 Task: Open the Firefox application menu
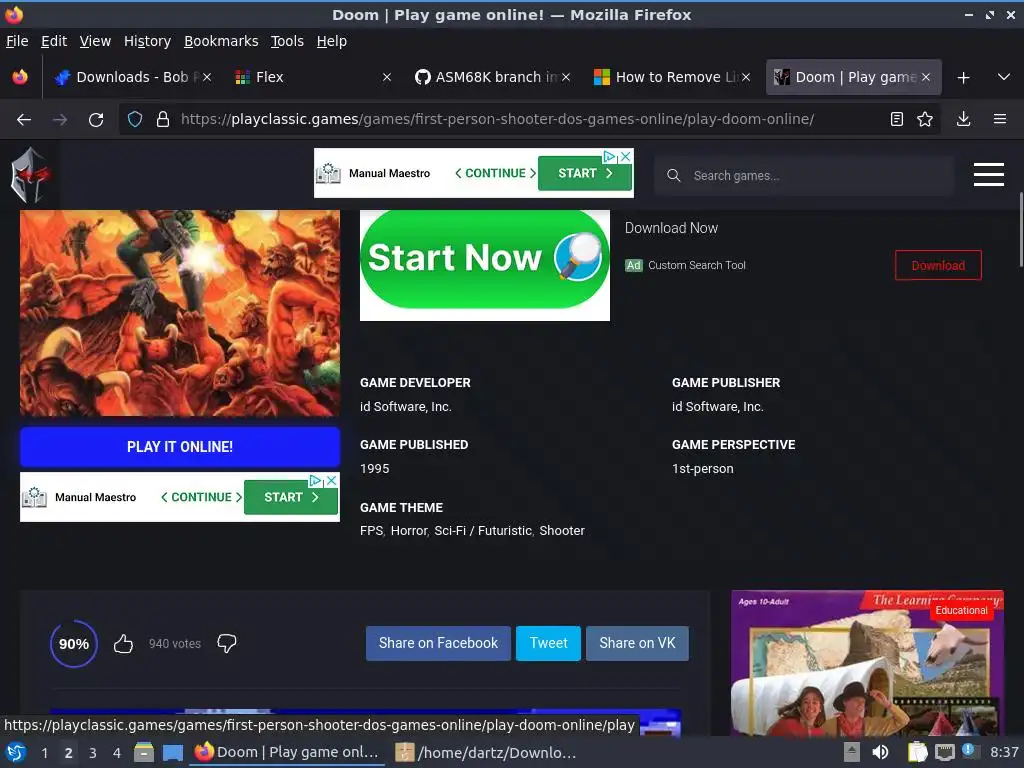tap(999, 119)
